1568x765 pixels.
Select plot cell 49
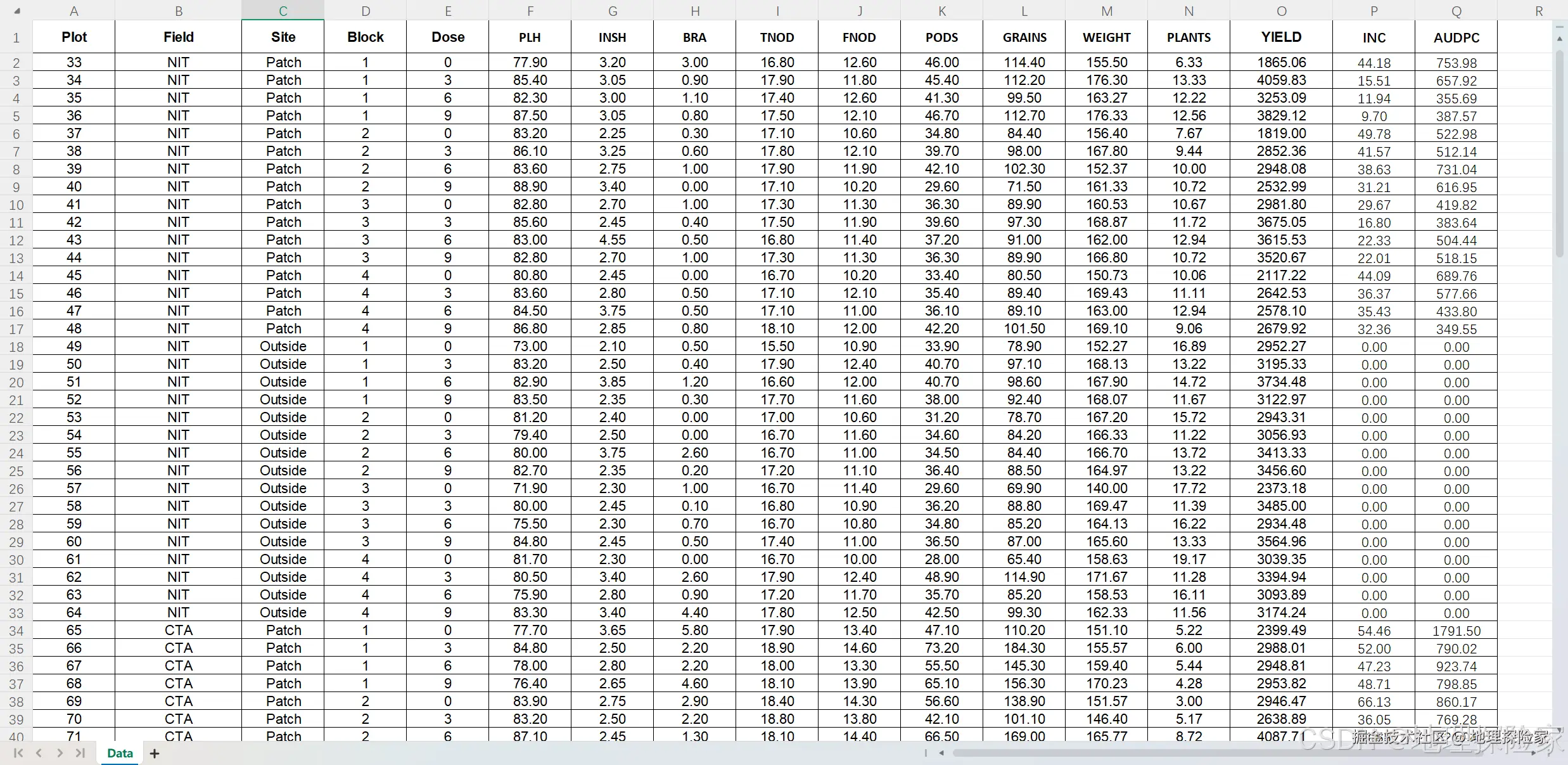click(74, 347)
